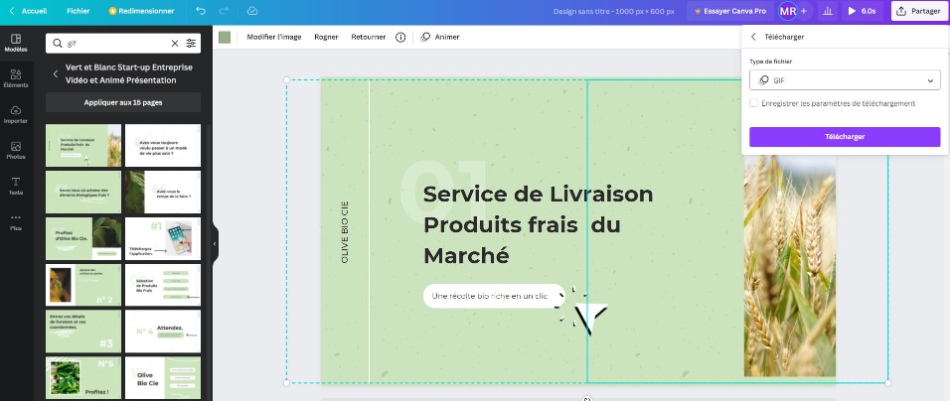Click the image info icon
The image size is (950, 401).
click(x=400, y=37)
